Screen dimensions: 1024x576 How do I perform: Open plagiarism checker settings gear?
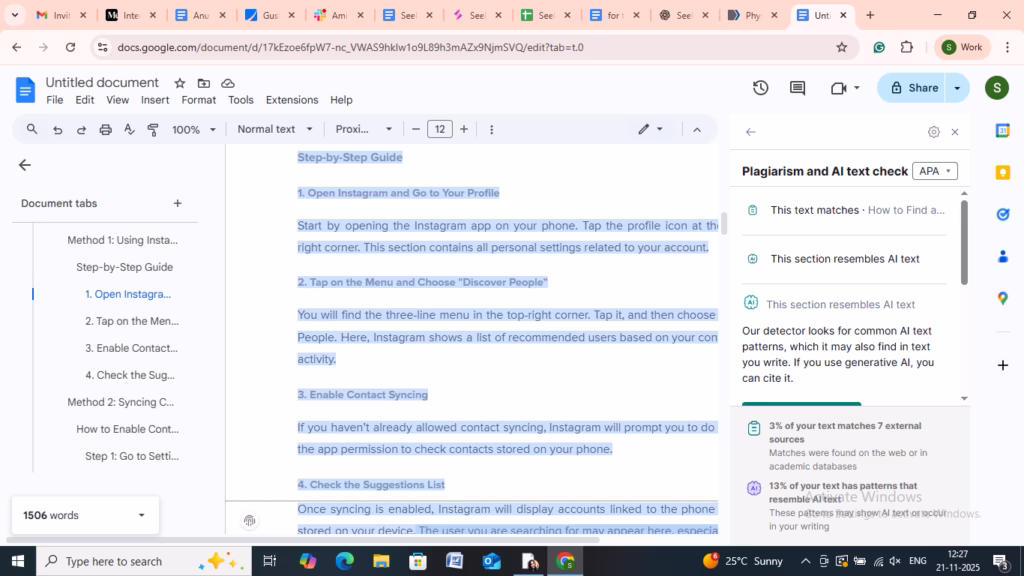tap(933, 132)
